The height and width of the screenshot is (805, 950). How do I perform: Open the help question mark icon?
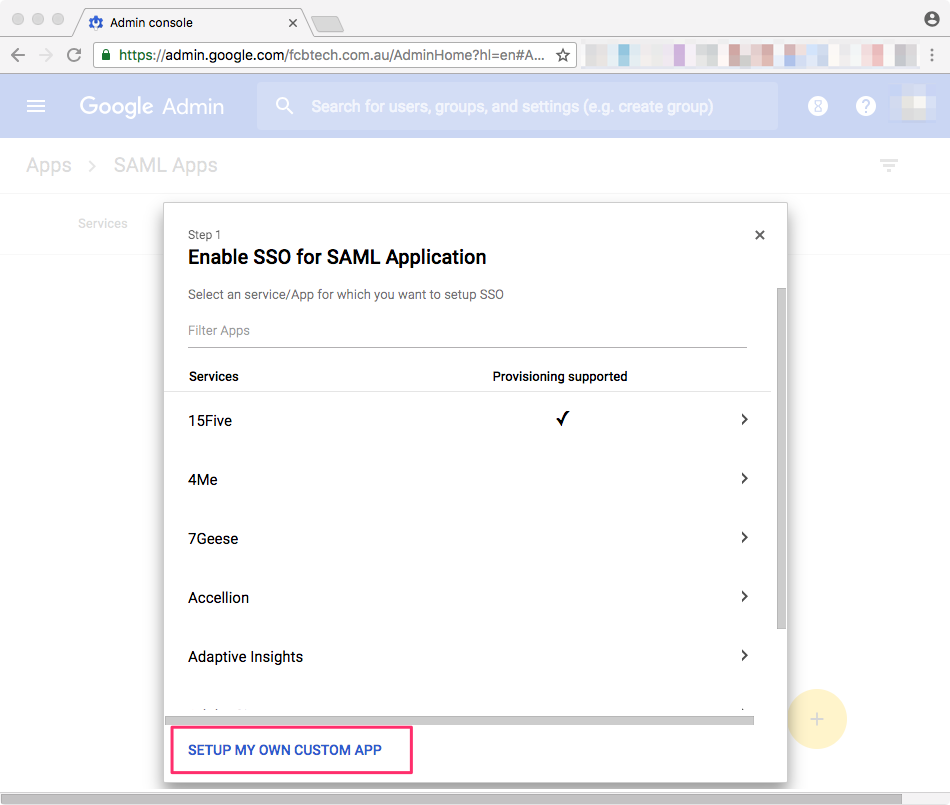(x=866, y=107)
